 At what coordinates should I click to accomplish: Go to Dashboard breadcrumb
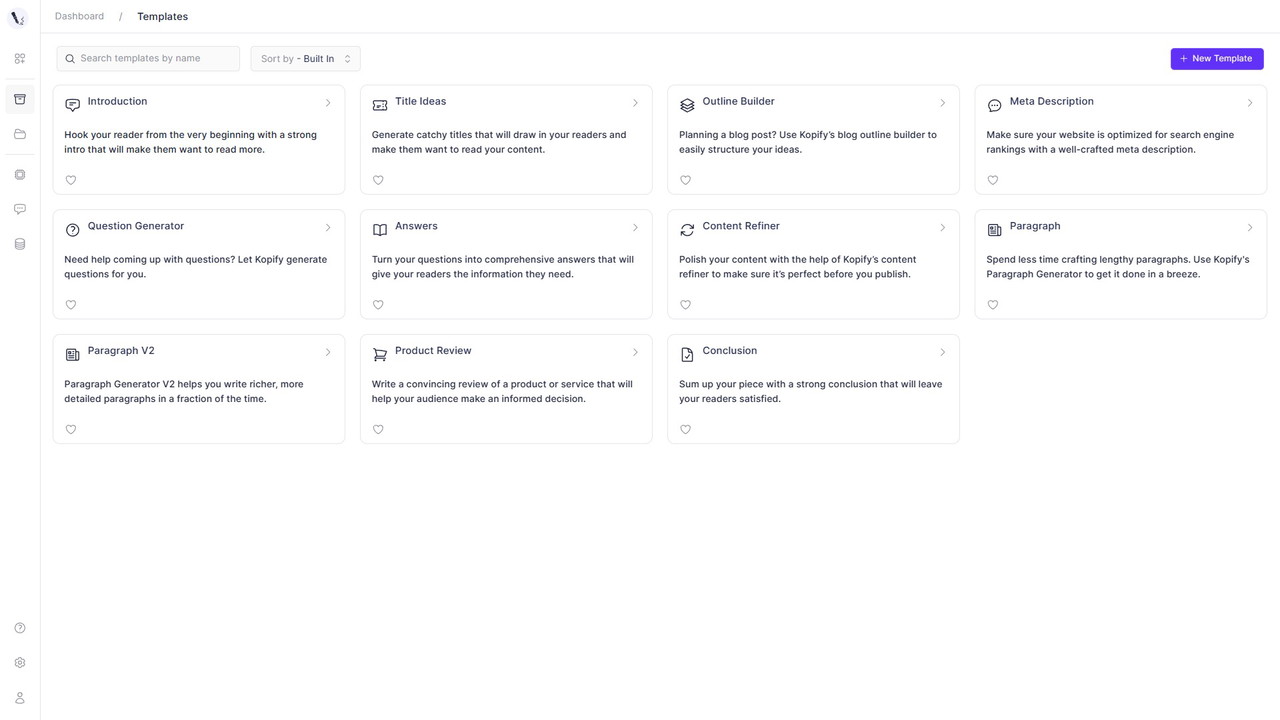pos(79,17)
